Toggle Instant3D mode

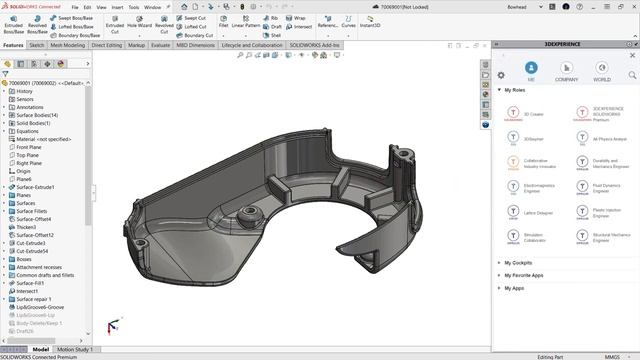370,22
